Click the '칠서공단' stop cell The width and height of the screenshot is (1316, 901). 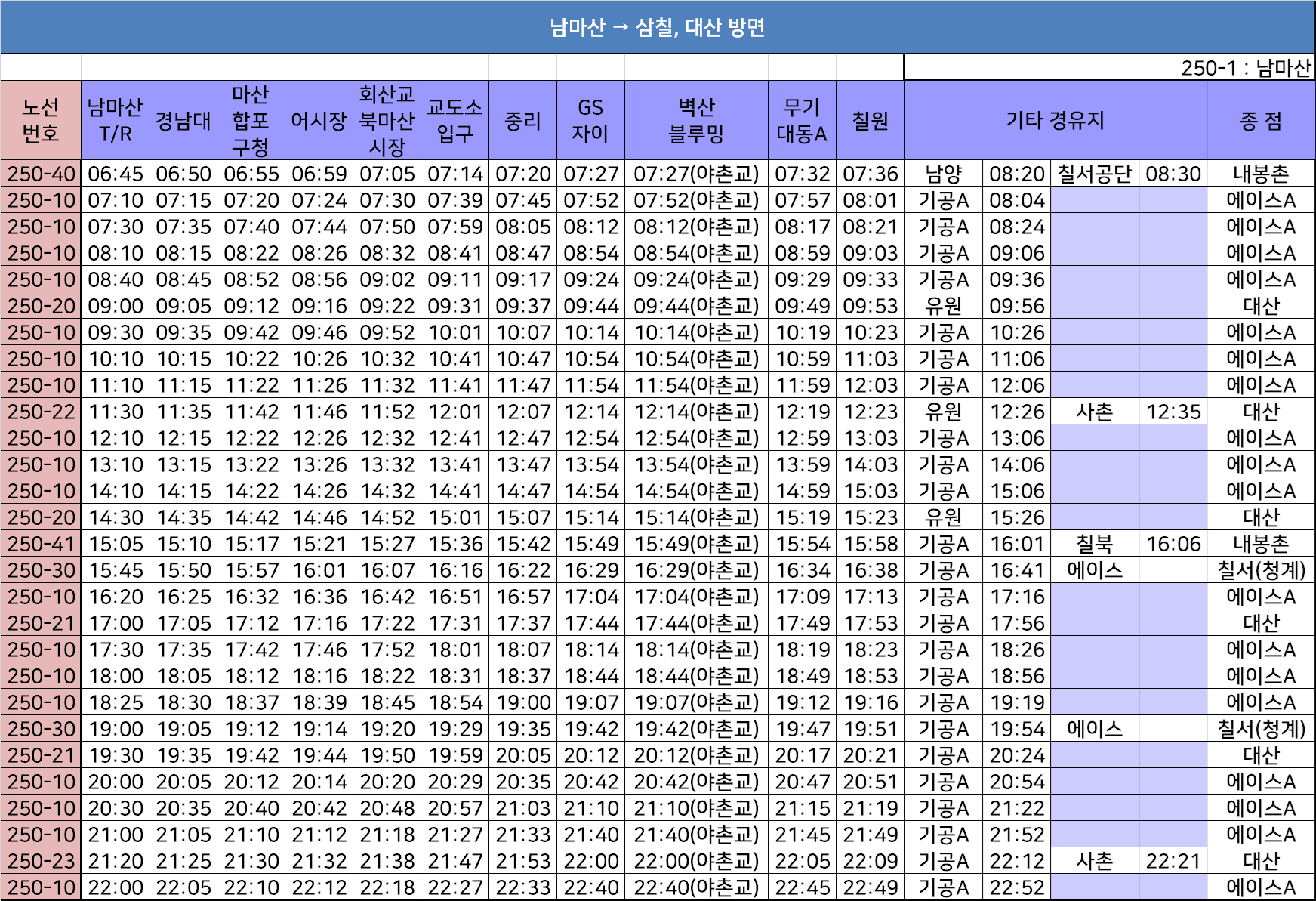tap(1095, 174)
